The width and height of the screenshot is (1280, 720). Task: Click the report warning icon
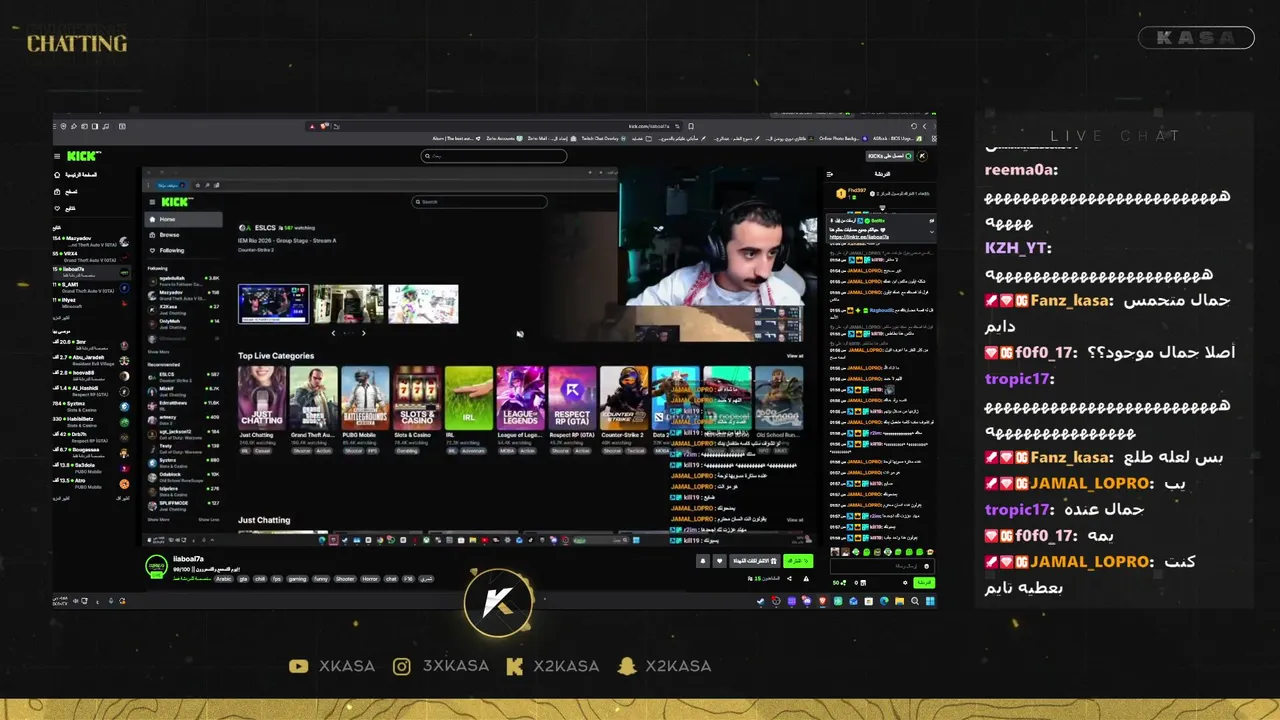click(x=807, y=578)
